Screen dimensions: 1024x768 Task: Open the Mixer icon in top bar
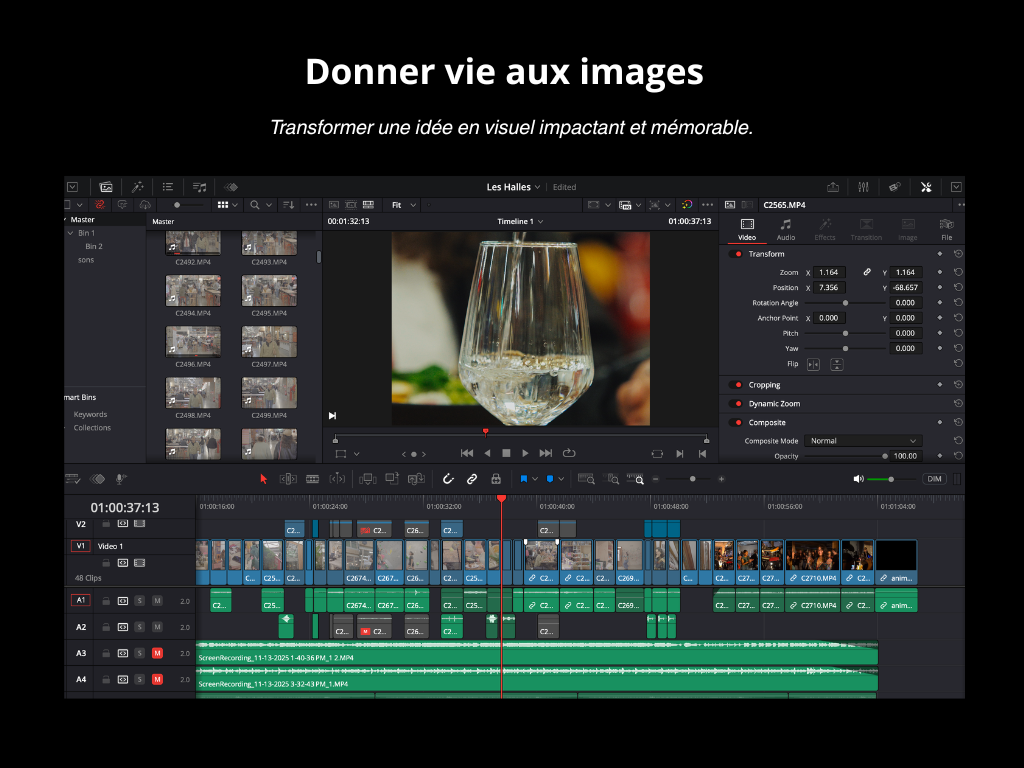pyautogui.click(x=863, y=187)
